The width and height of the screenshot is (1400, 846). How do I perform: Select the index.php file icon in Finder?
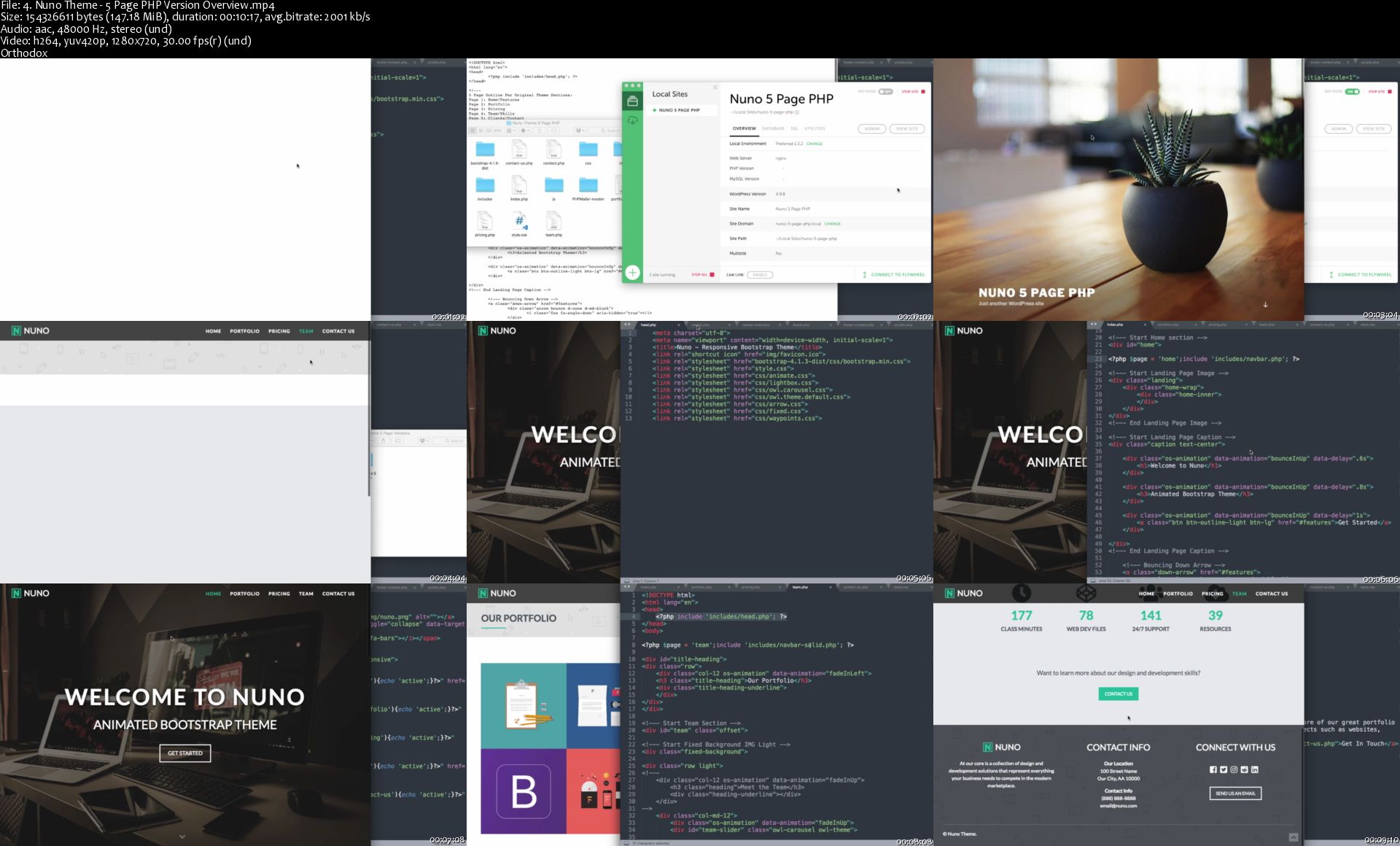[x=519, y=185]
